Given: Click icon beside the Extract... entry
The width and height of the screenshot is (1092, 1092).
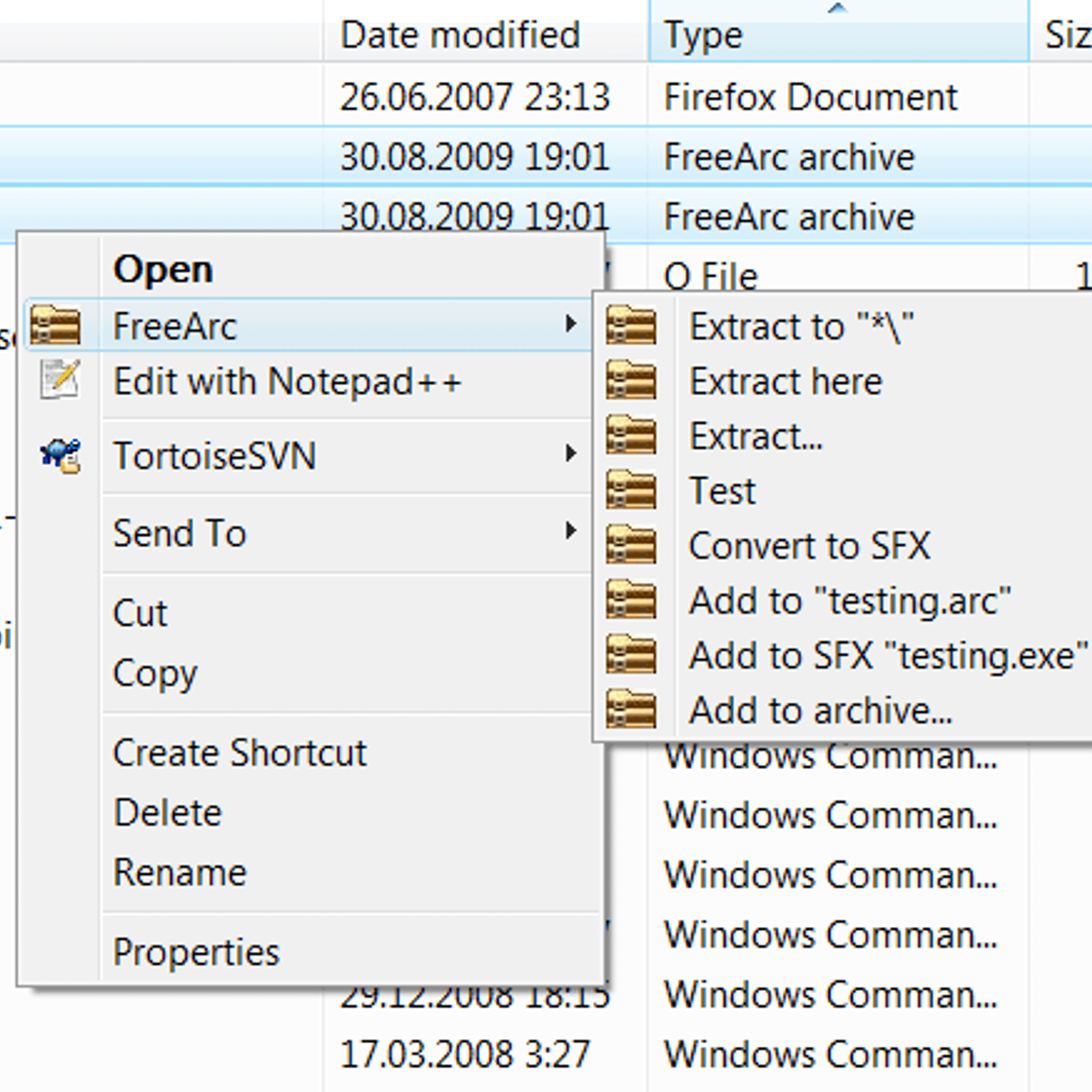Looking at the screenshot, I should coord(631,435).
